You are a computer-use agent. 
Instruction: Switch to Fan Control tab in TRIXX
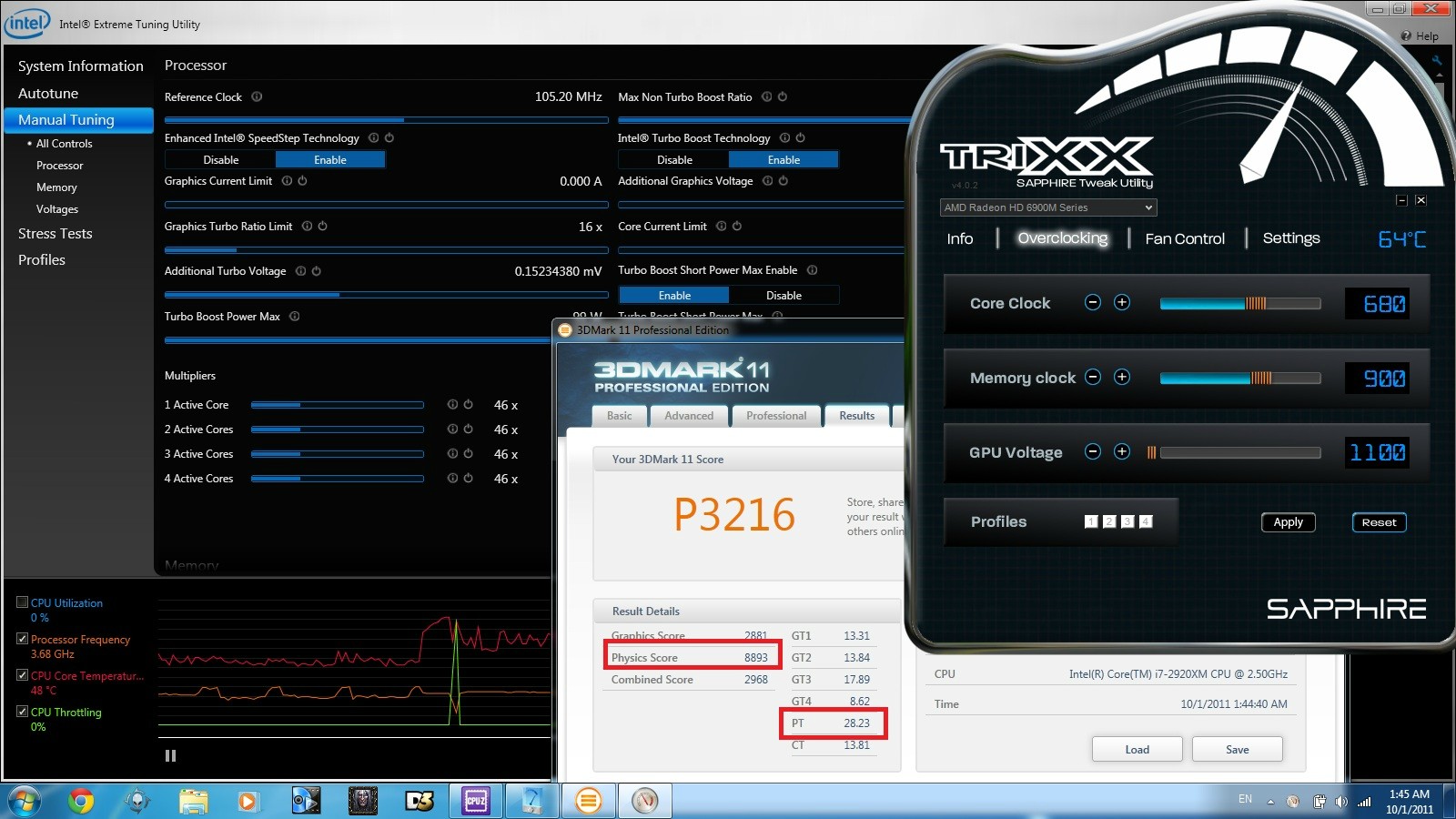pyautogui.click(x=1184, y=238)
